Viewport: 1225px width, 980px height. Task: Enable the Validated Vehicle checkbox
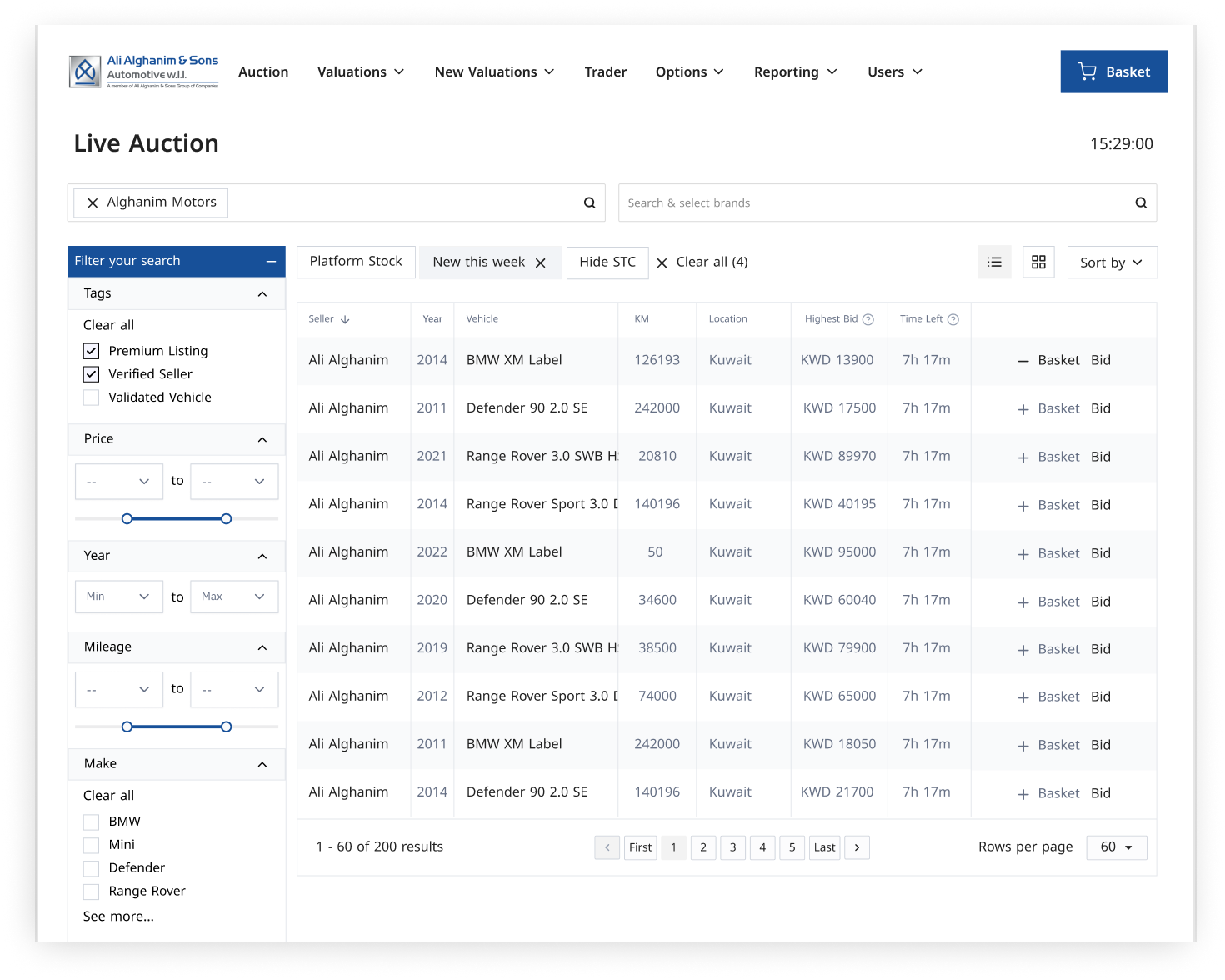click(92, 397)
